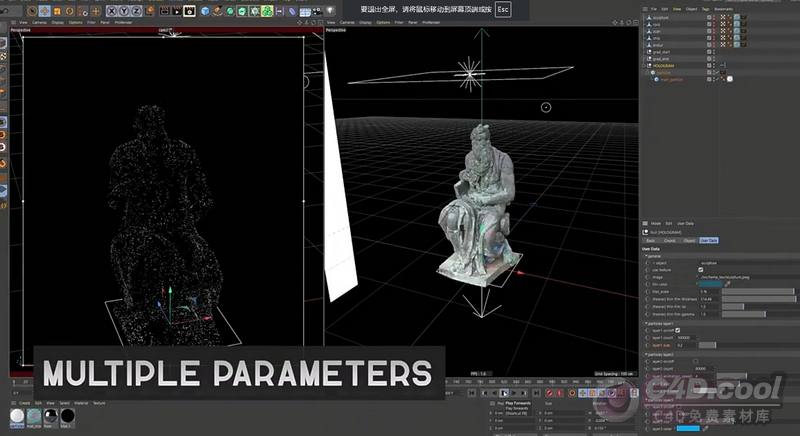Toggle the Y axis lock
800x436 pixels.
coord(123,11)
